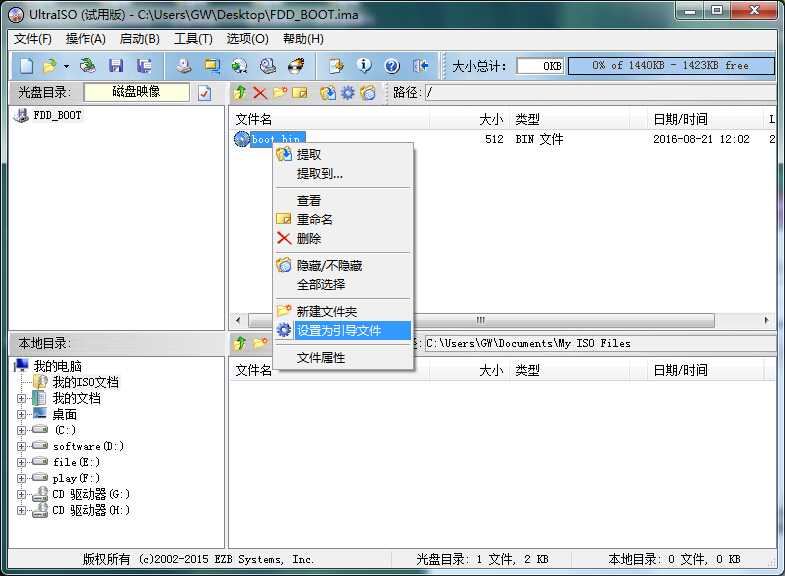Open the 帮助(H) menu
The height and width of the screenshot is (576, 785).
[303, 39]
